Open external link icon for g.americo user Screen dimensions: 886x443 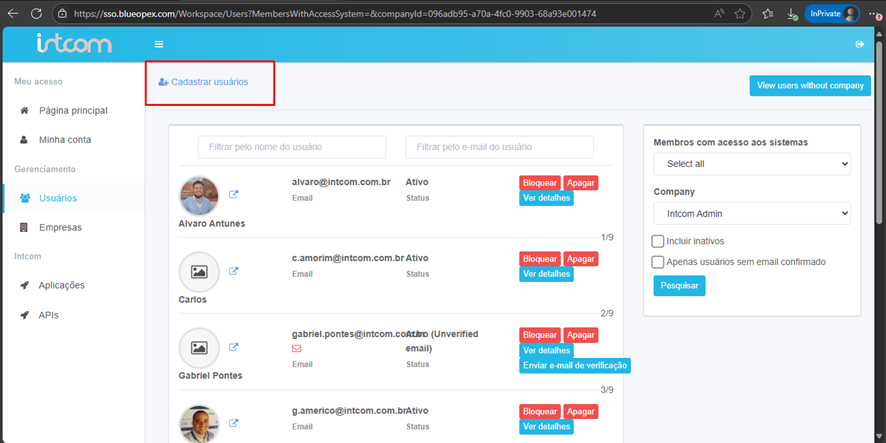point(233,423)
